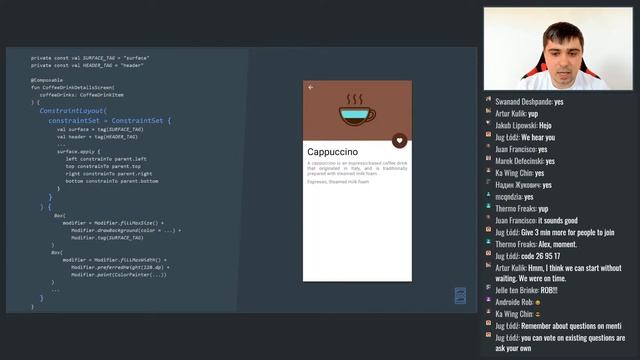Click the "@Composable" annotation in the code
640x360 pixels.
(47, 80)
